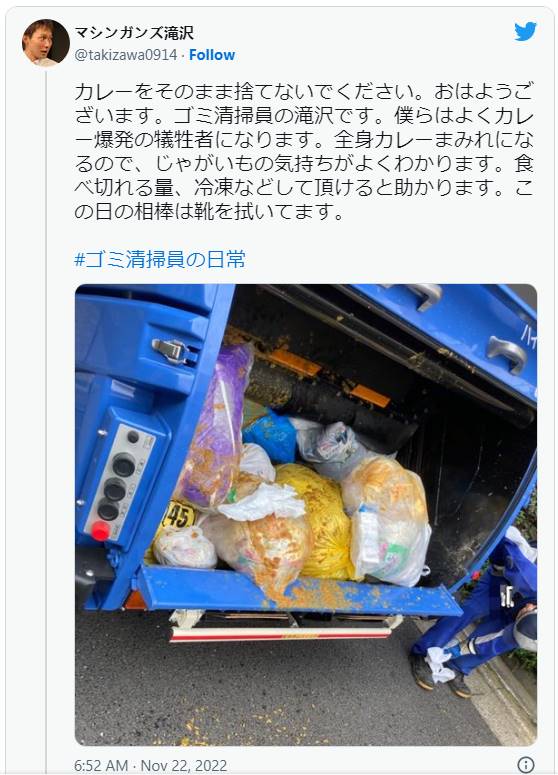
Task: Click the Twitter bird logo icon
Action: point(525,32)
